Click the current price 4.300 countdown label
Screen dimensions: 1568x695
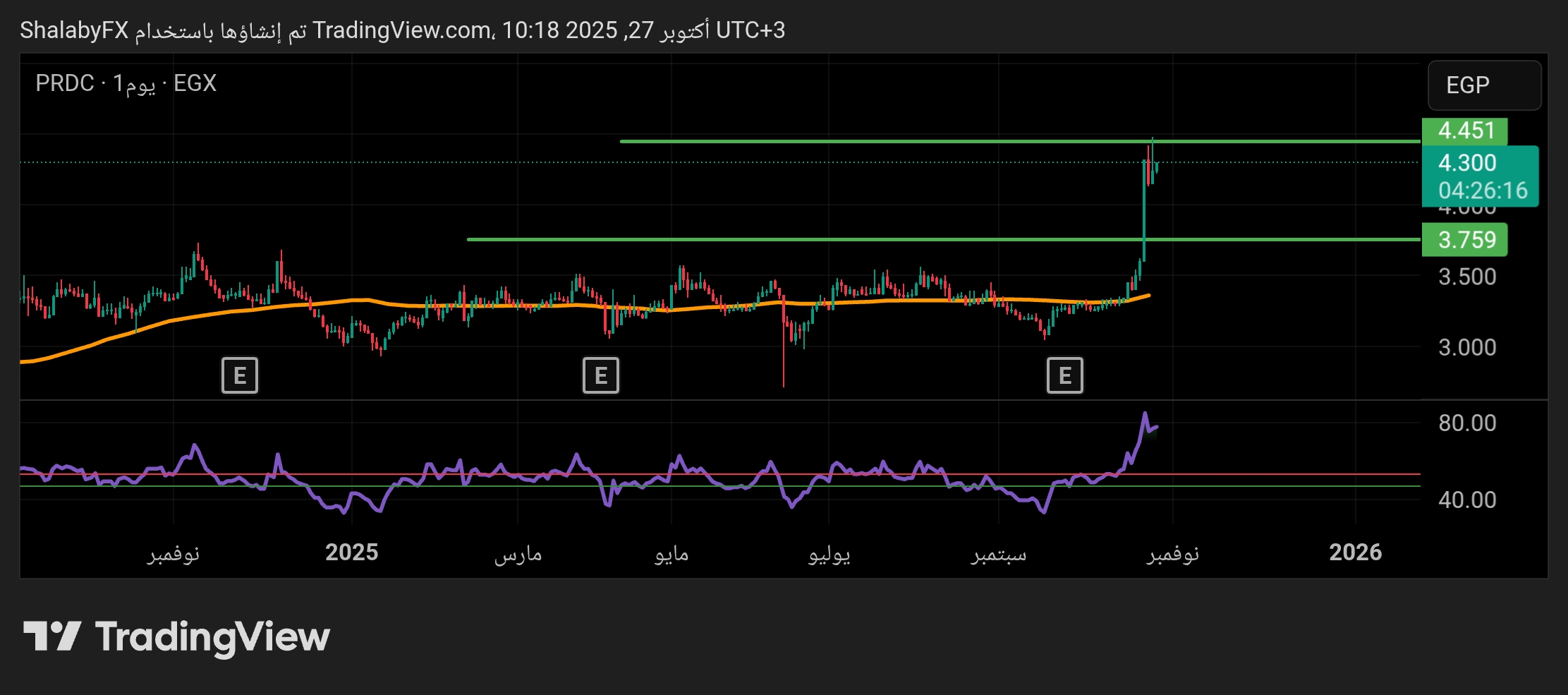[x=1480, y=176]
